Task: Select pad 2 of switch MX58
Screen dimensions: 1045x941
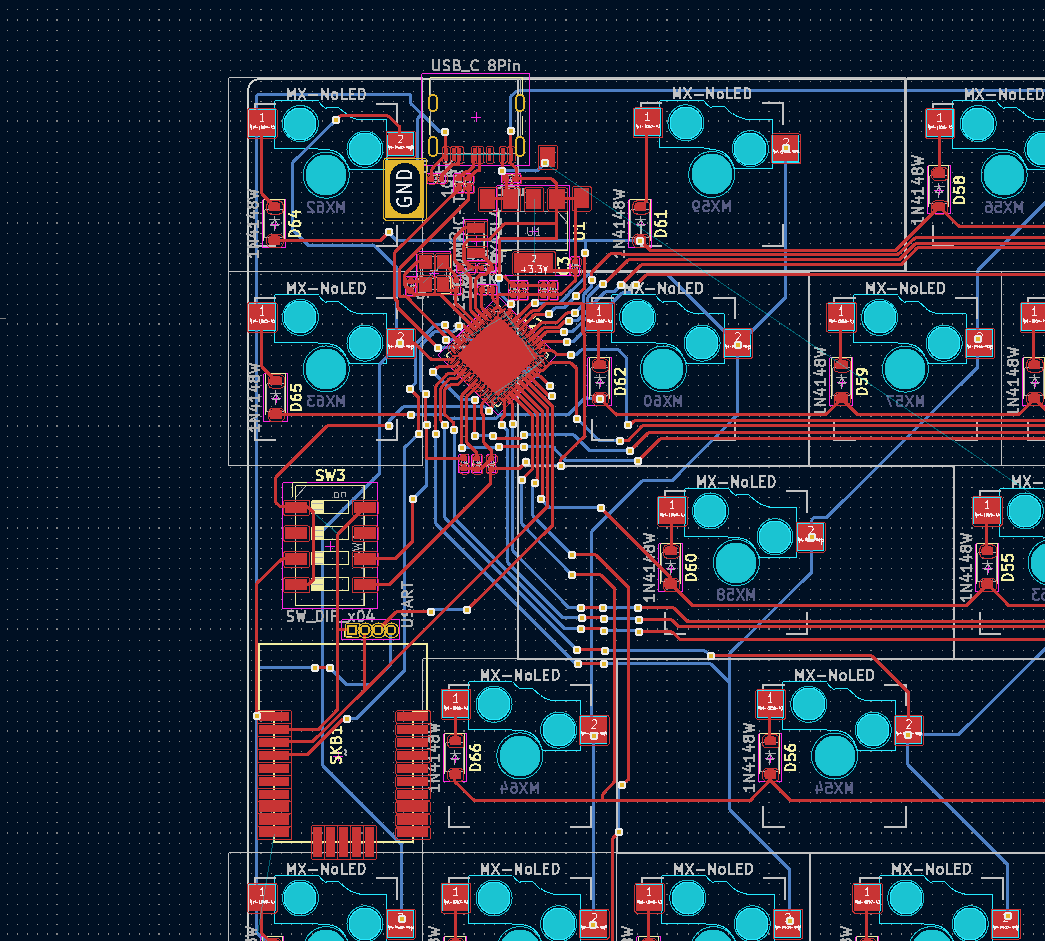Action: (810, 536)
